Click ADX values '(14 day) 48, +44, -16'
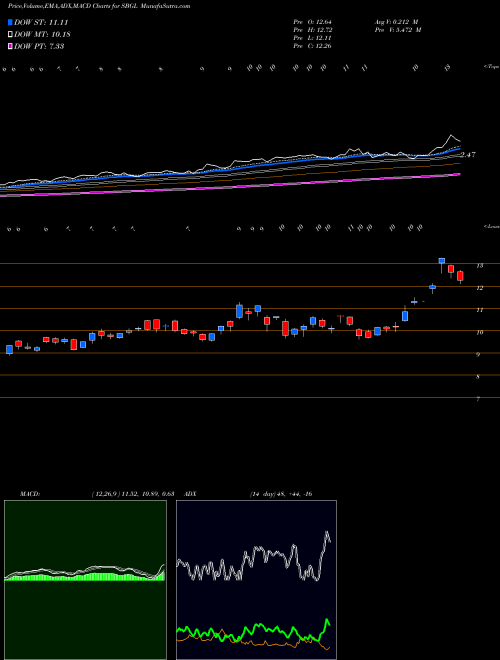 pyautogui.click(x=281, y=494)
